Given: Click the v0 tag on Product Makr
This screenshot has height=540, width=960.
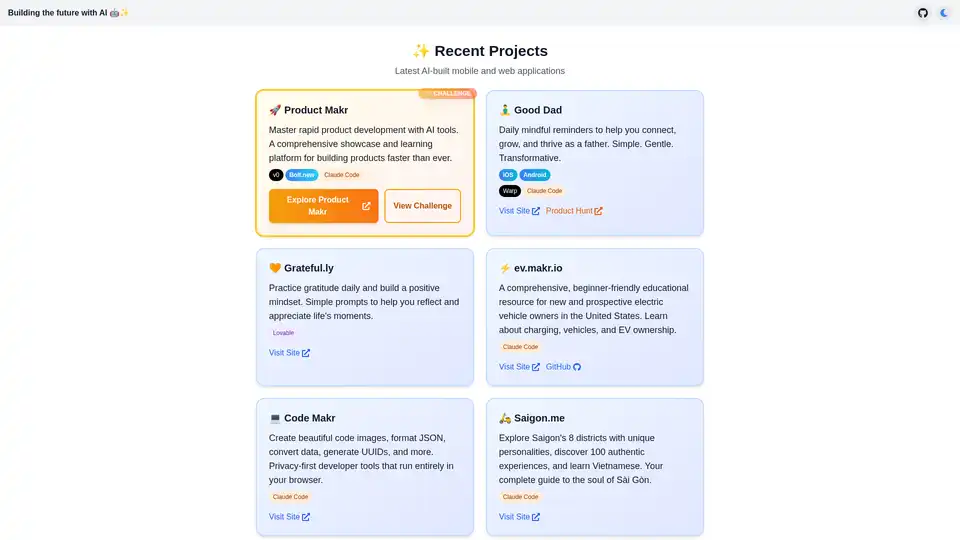Looking at the screenshot, I should (276, 175).
